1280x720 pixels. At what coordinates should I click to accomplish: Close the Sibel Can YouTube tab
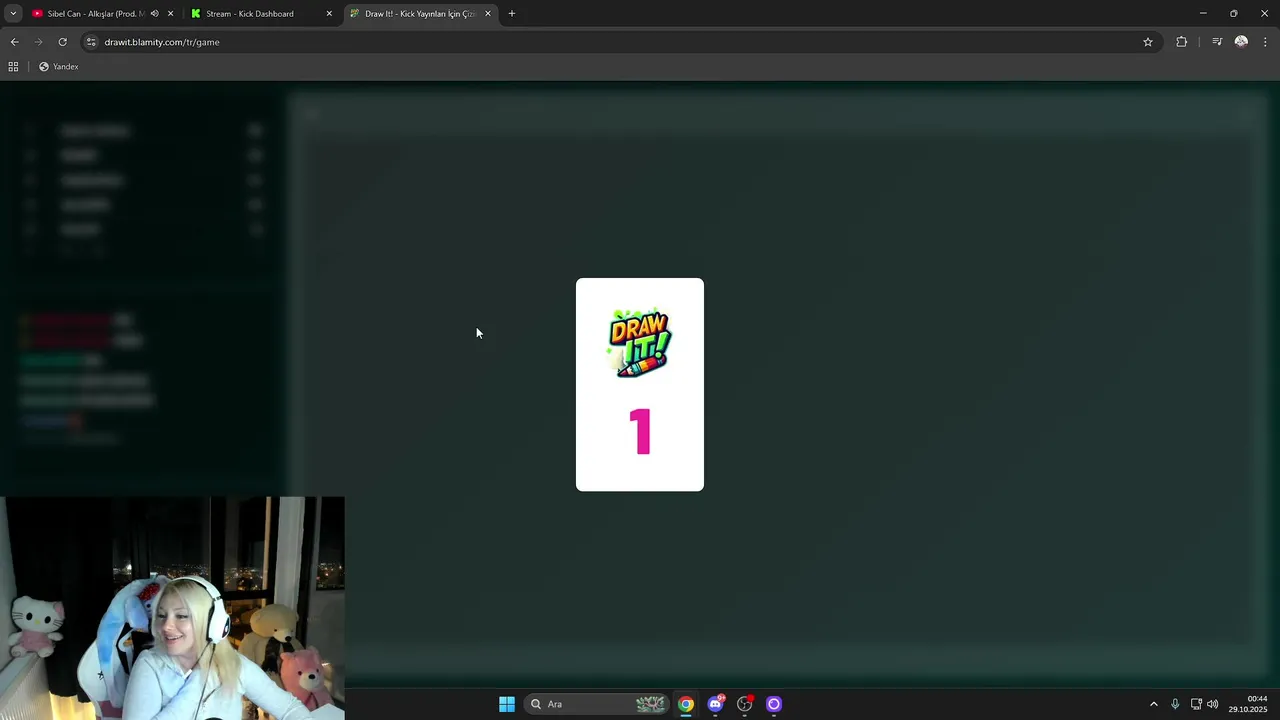[x=170, y=14]
